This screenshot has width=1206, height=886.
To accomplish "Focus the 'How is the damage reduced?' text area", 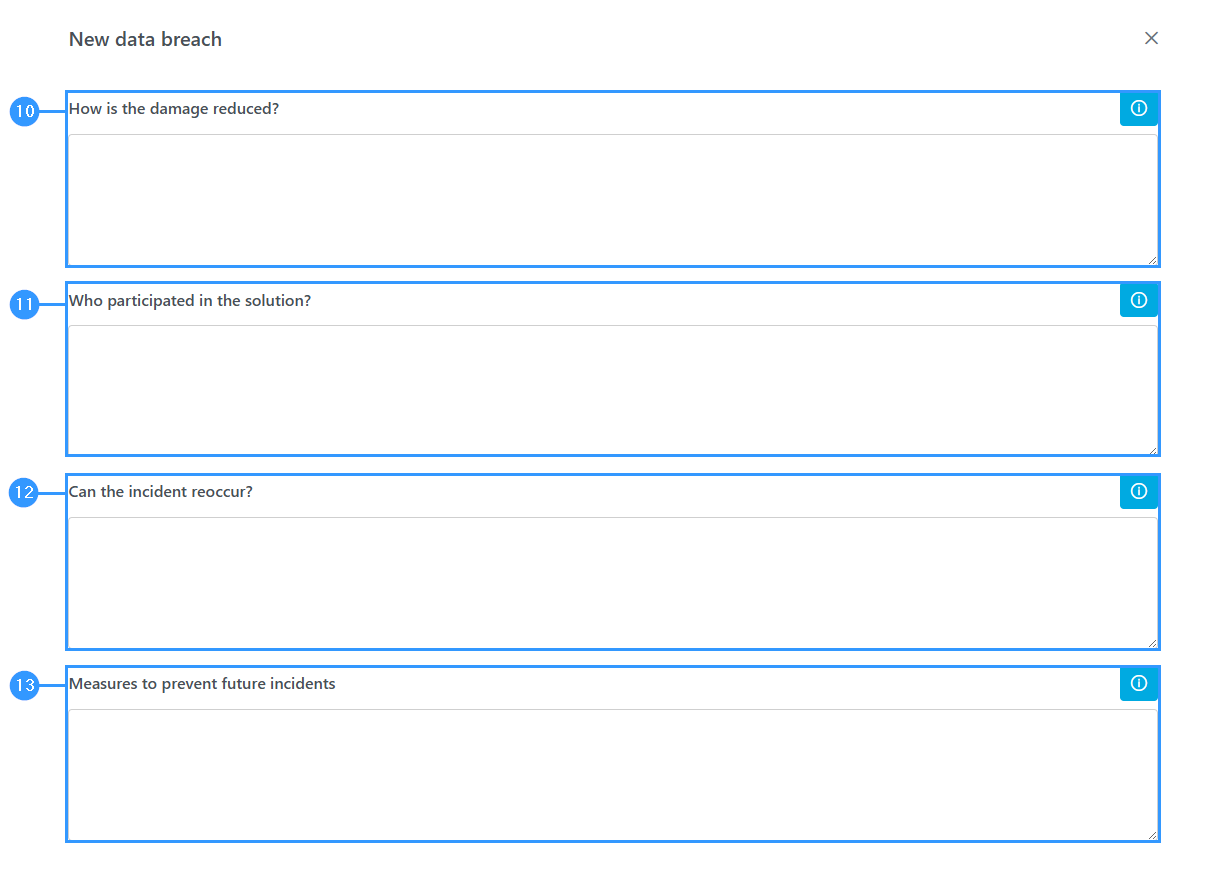I will (x=613, y=199).
